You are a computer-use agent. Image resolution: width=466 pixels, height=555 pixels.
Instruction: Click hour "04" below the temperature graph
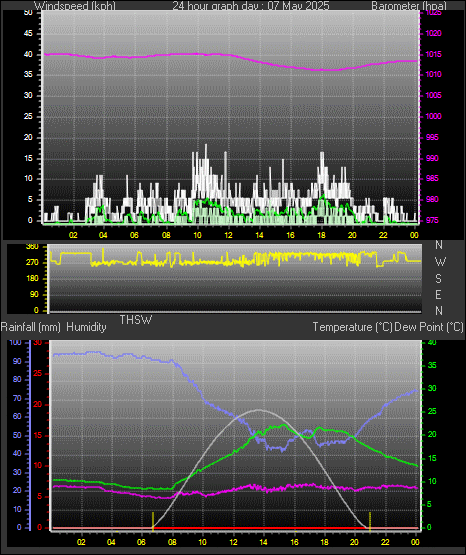pyautogui.click(x=111, y=542)
